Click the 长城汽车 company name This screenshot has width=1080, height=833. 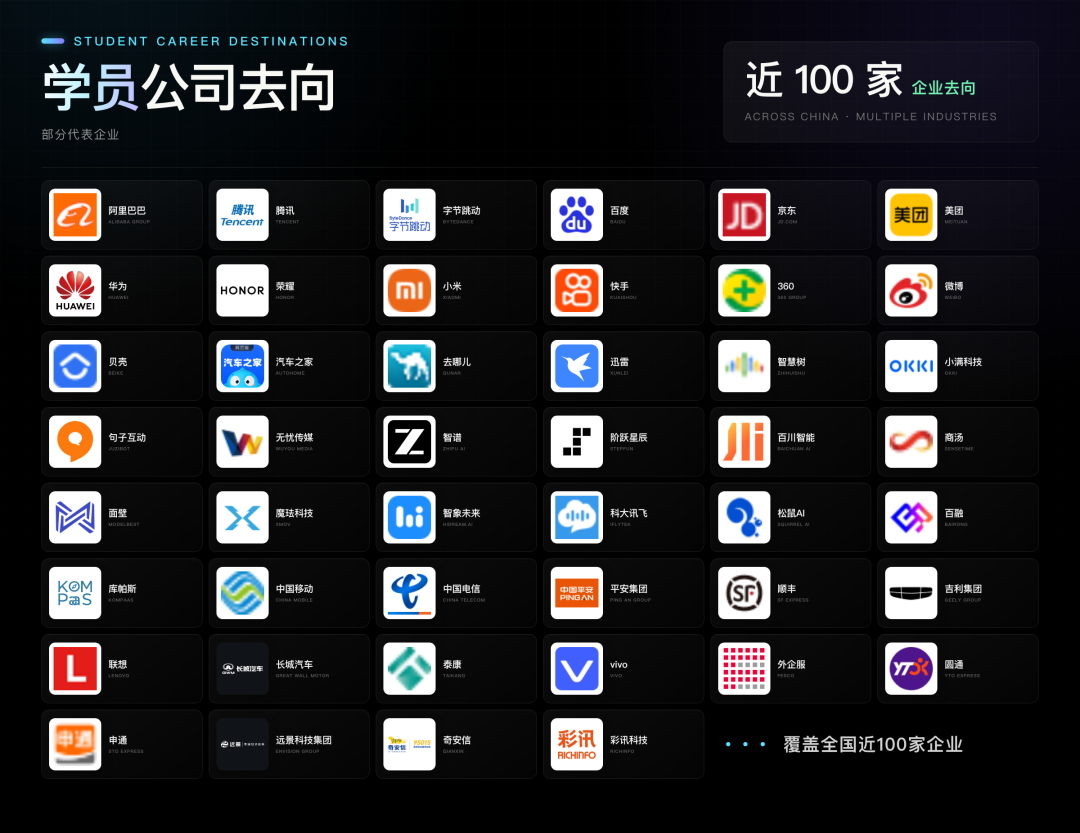294,664
